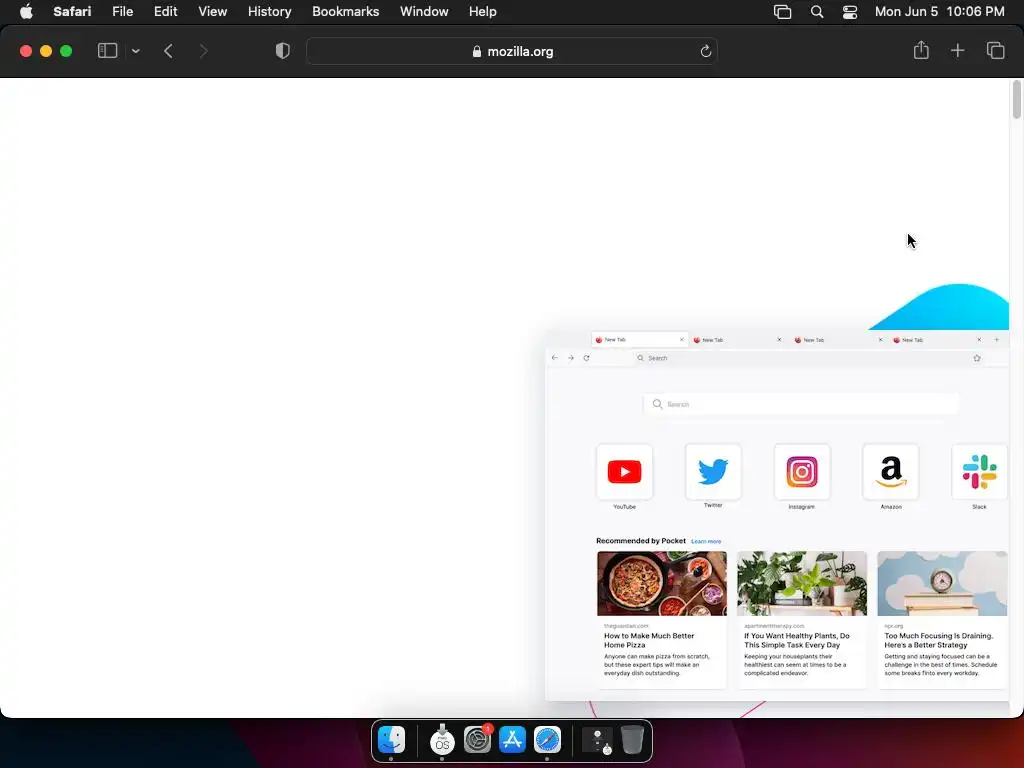This screenshot has height=768, width=1024.
Task: Click the 'Recommended by Pocket' heading
Action: click(x=641, y=541)
